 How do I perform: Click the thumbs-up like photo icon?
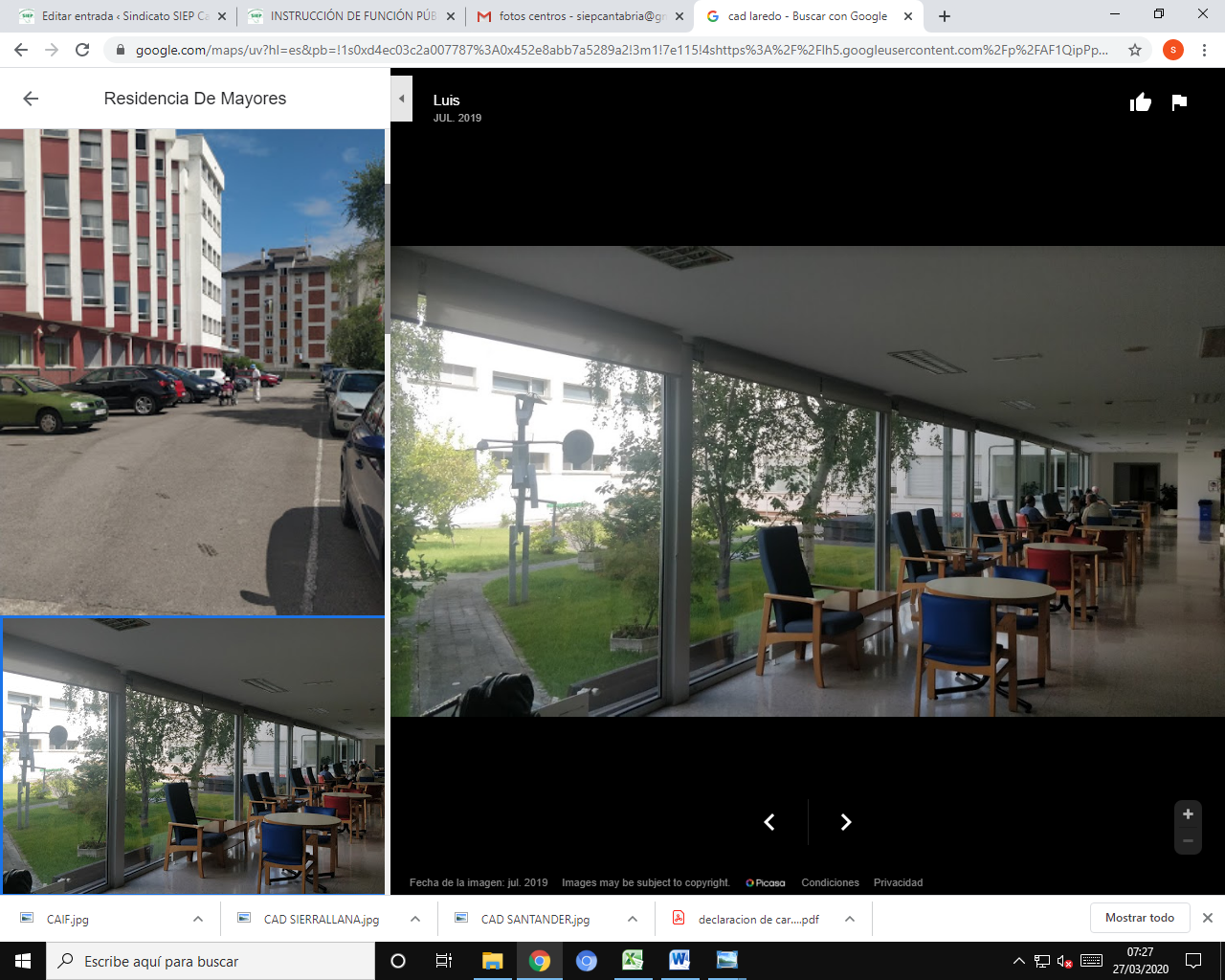[x=1140, y=102]
